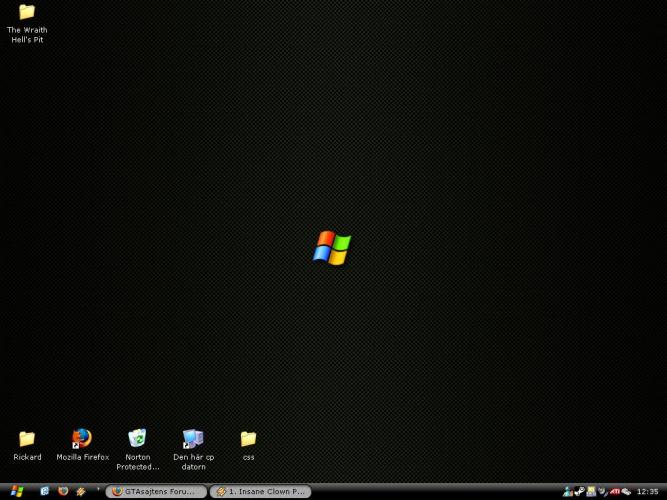The width and height of the screenshot is (667, 500).
Task: Click the safely remove hardware tray icon
Action: pos(602,491)
